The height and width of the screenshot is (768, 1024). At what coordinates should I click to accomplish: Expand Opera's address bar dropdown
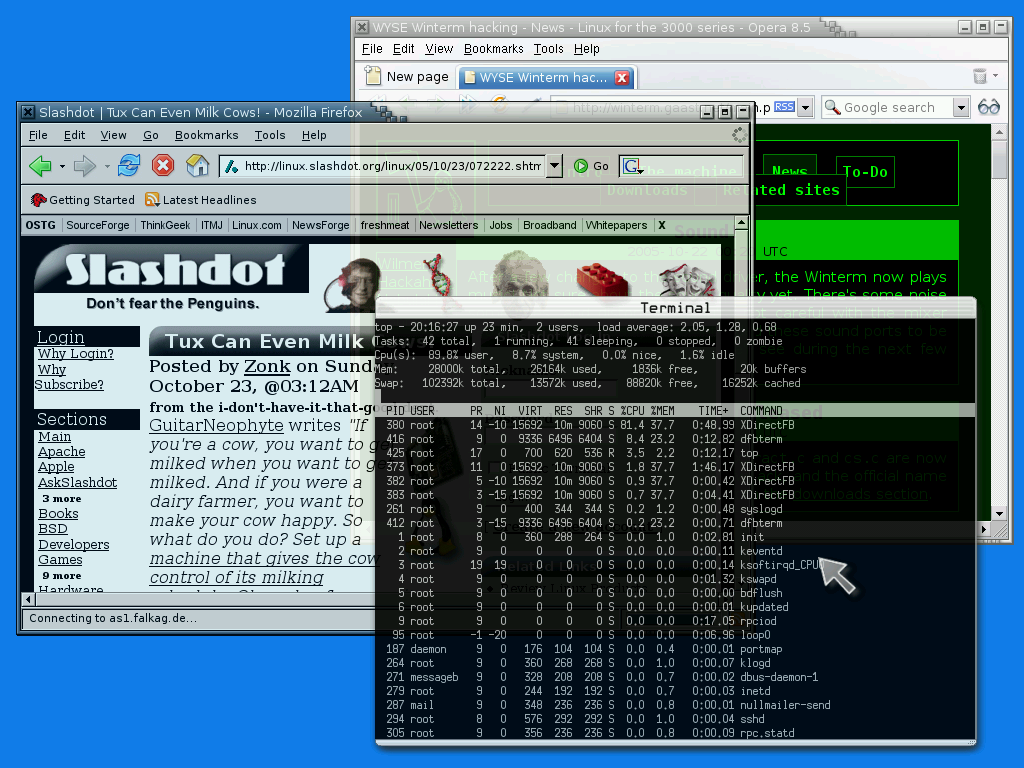tap(806, 107)
